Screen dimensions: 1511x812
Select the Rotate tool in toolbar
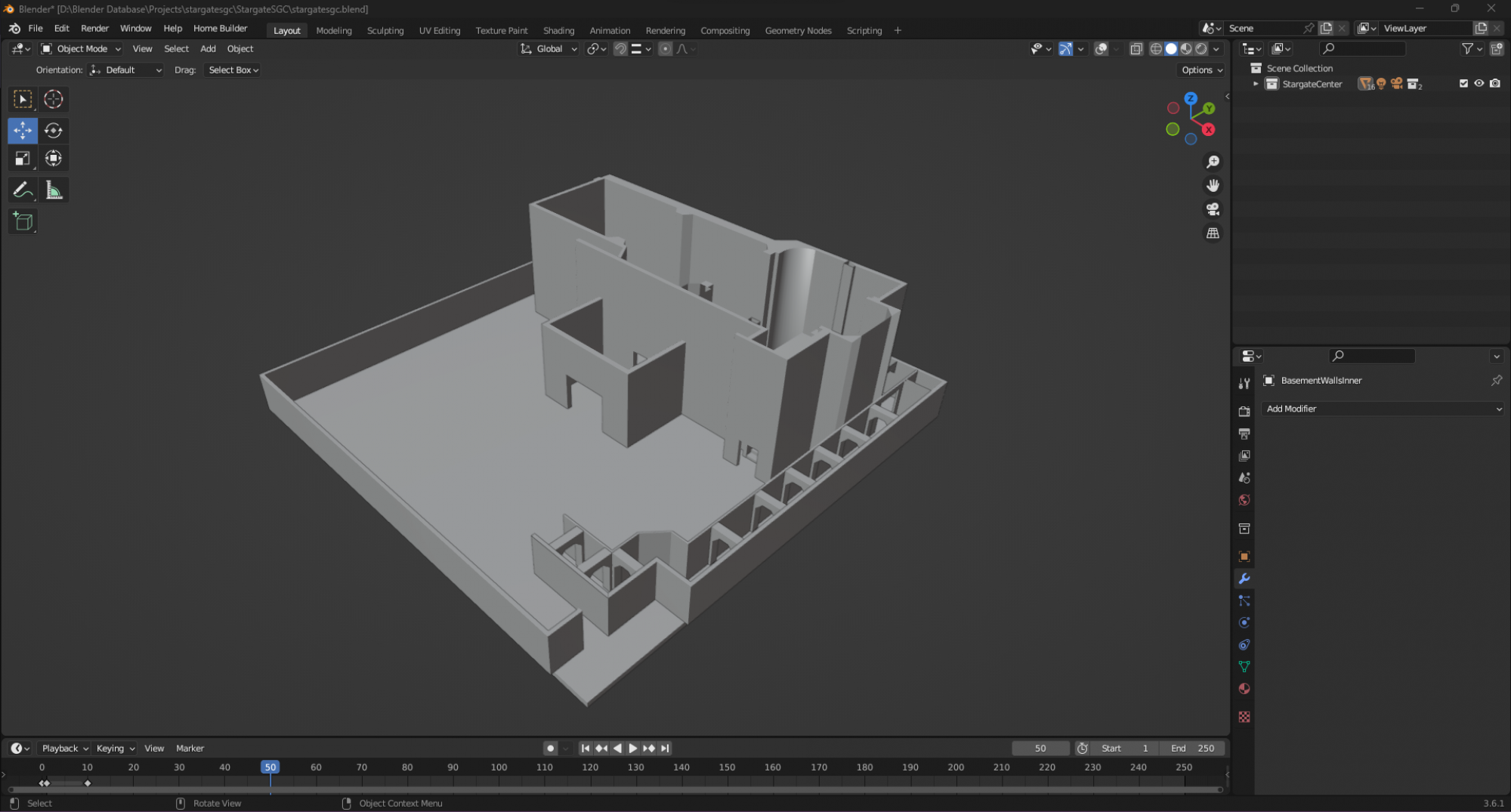click(53, 130)
